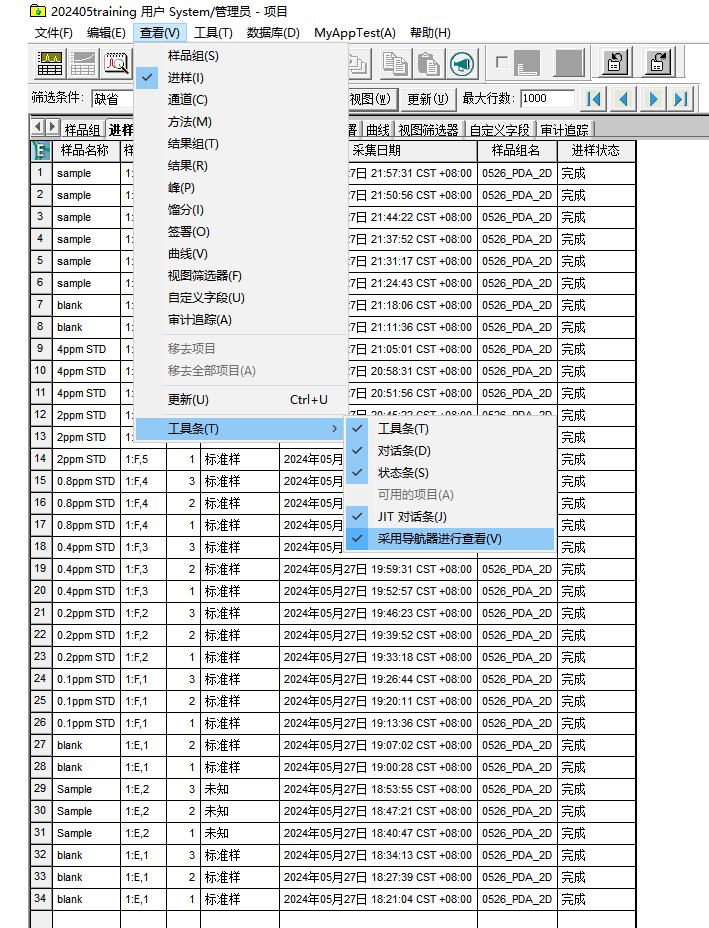This screenshot has height=928, width=709.
Task: Click the 更新(U) button on filter bar
Action: (x=428, y=99)
